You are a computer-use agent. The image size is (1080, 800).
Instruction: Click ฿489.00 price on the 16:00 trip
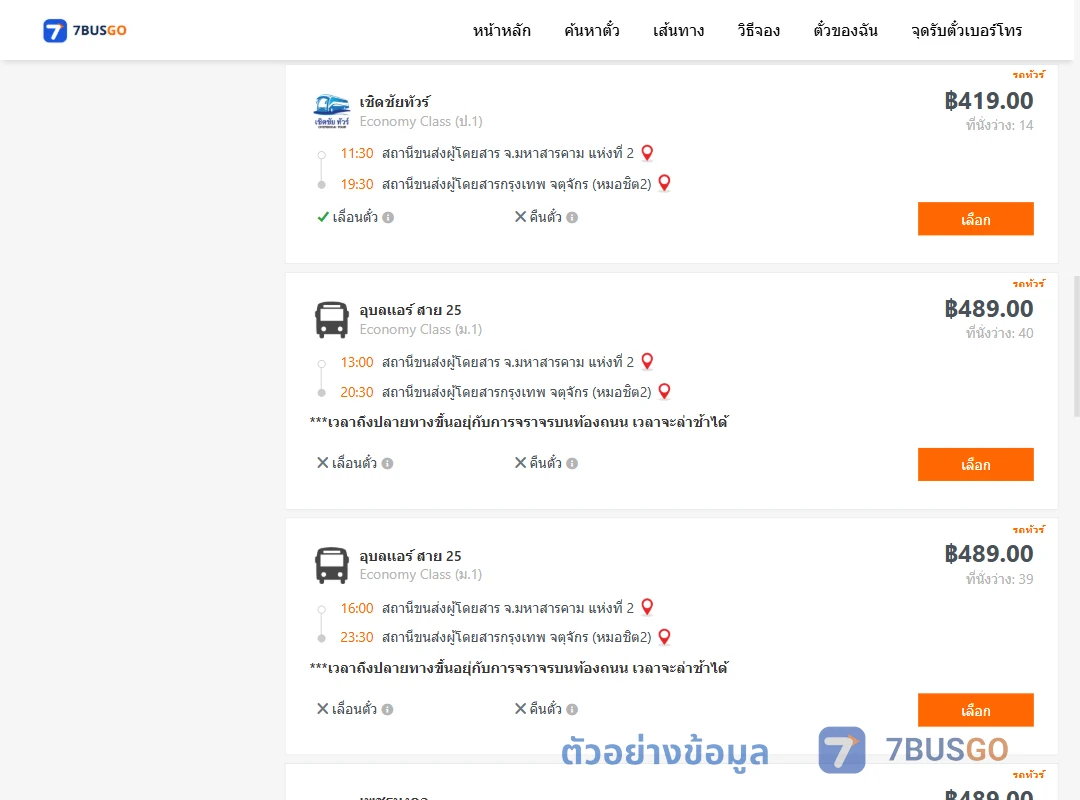coord(988,554)
